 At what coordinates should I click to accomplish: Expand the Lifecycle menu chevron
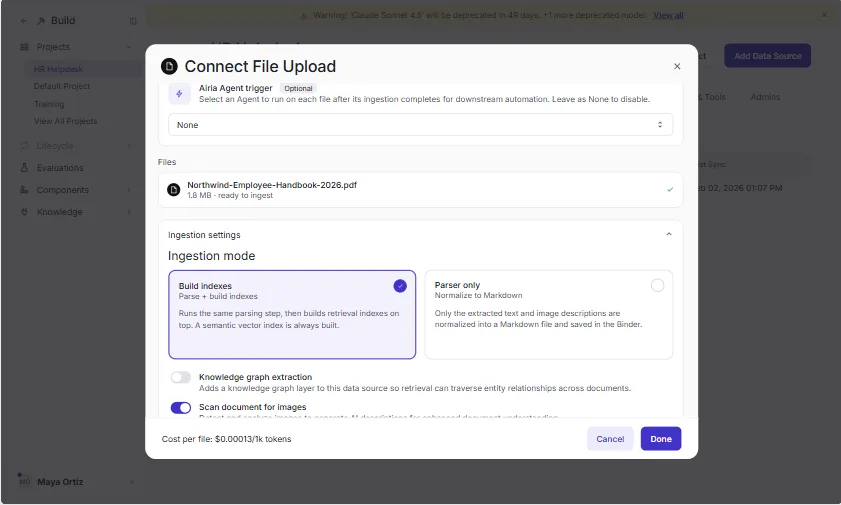[x=129, y=146]
